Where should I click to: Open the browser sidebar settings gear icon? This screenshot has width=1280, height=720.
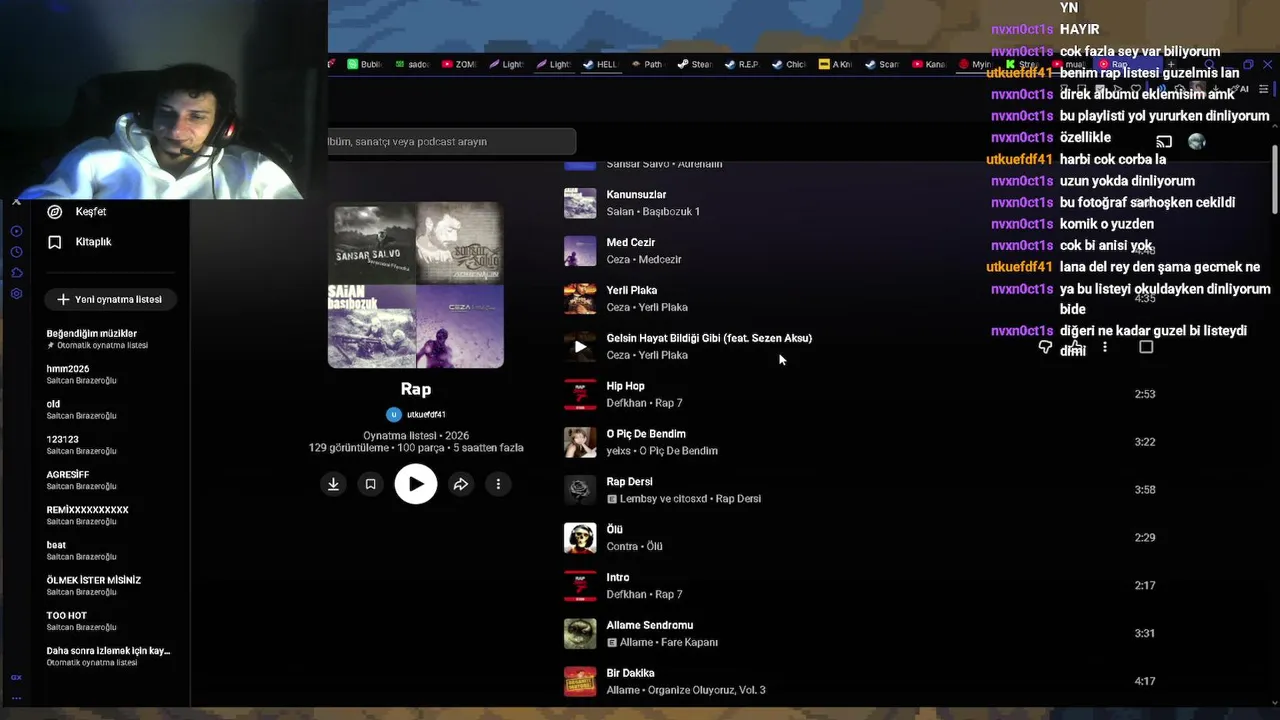pos(16,294)
